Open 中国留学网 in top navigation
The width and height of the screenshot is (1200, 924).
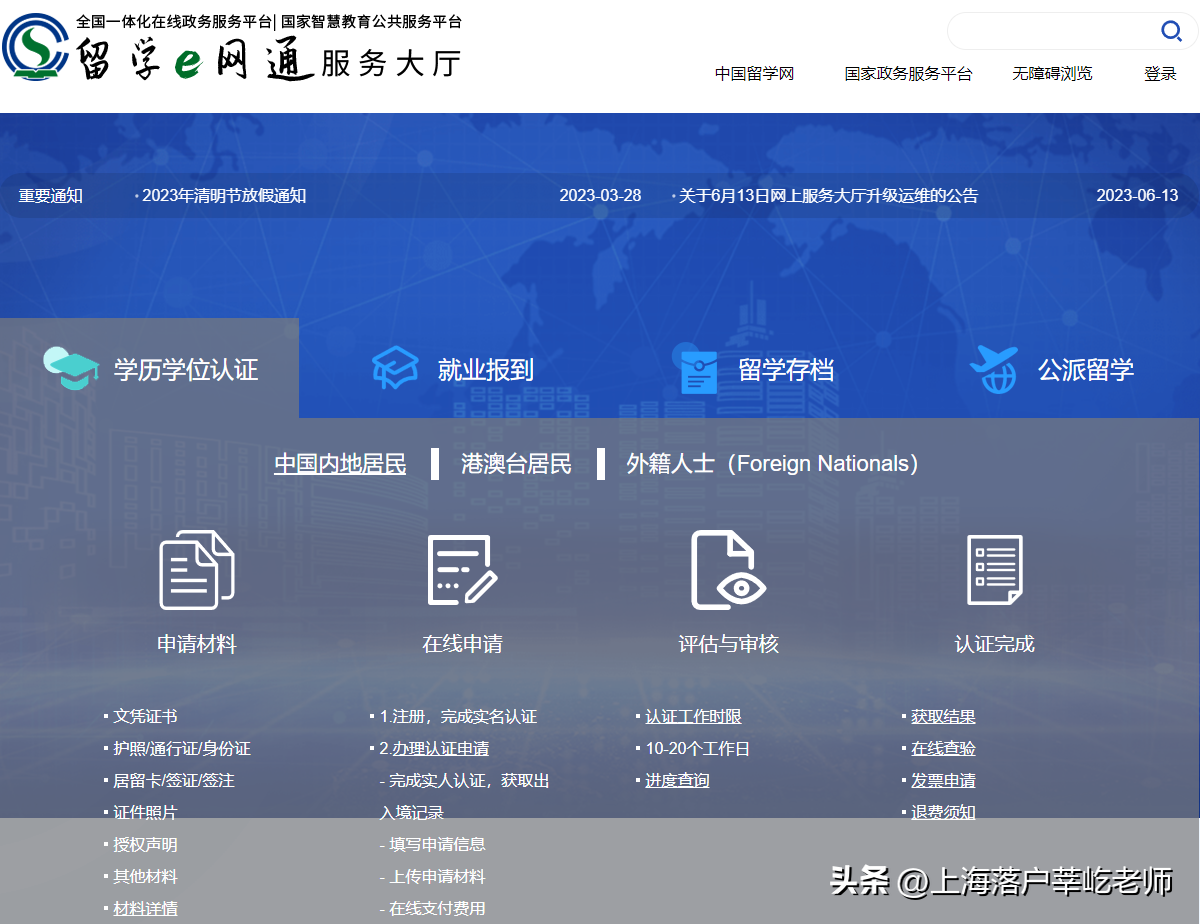pos(754,73)
